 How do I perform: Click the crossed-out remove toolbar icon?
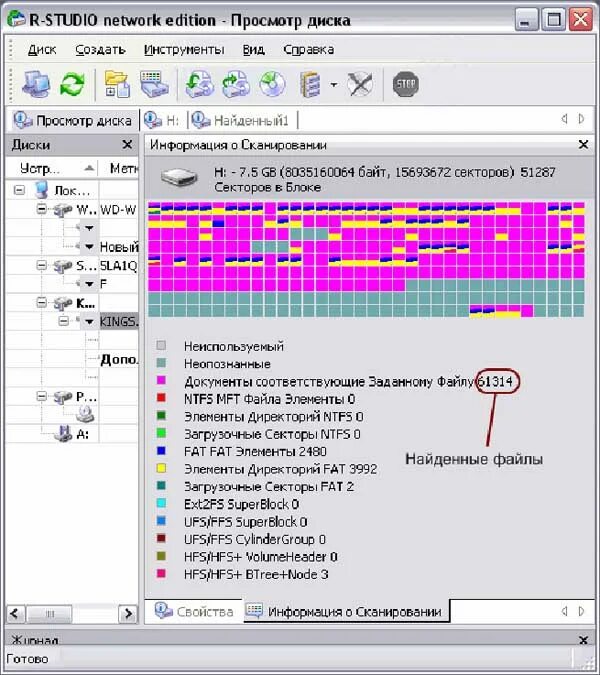tap(360, 84)
